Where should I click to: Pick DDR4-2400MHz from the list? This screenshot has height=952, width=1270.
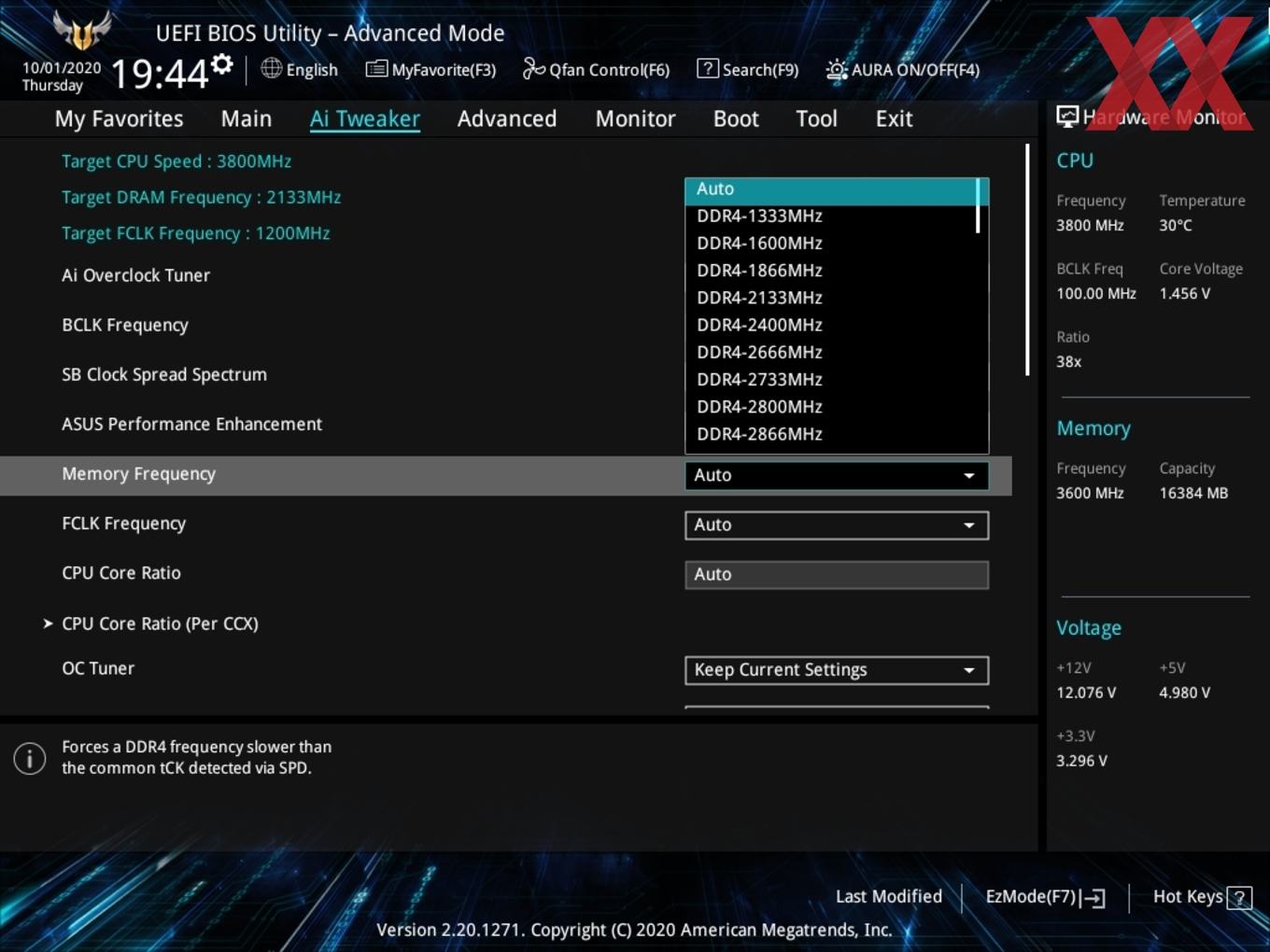pyautogui.click(x=831, y=326)
